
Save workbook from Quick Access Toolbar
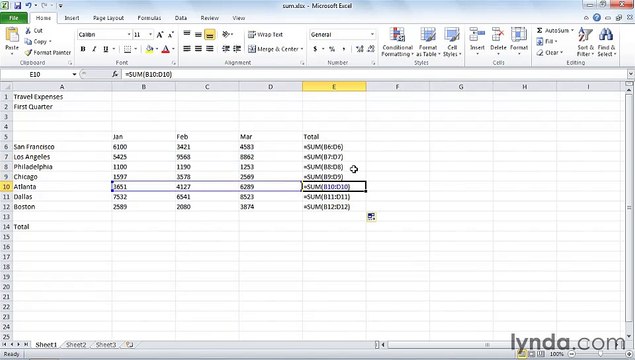pos(18,6)
